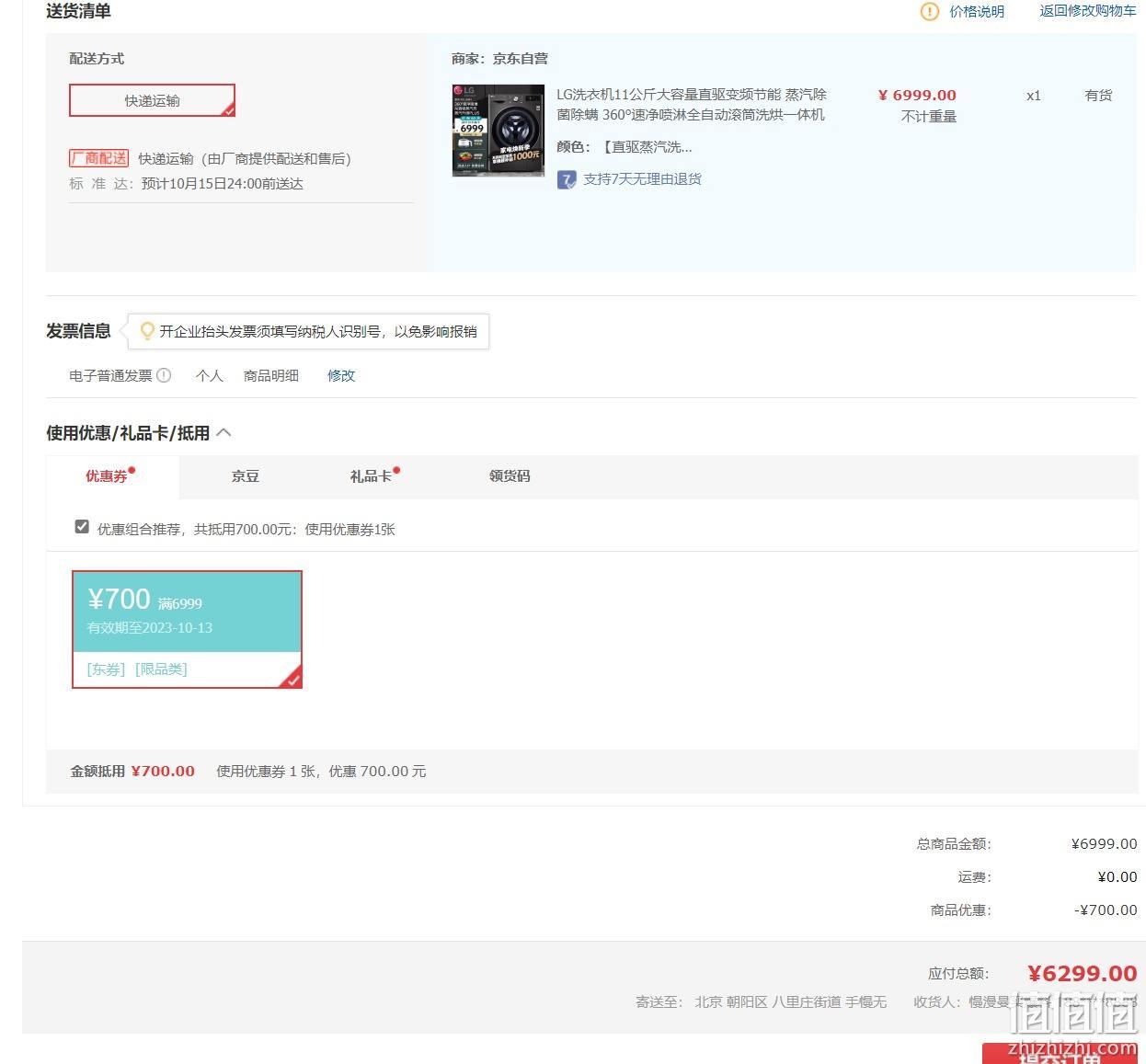Click 返回修改购物车 link

click(x=1088, y=11)
